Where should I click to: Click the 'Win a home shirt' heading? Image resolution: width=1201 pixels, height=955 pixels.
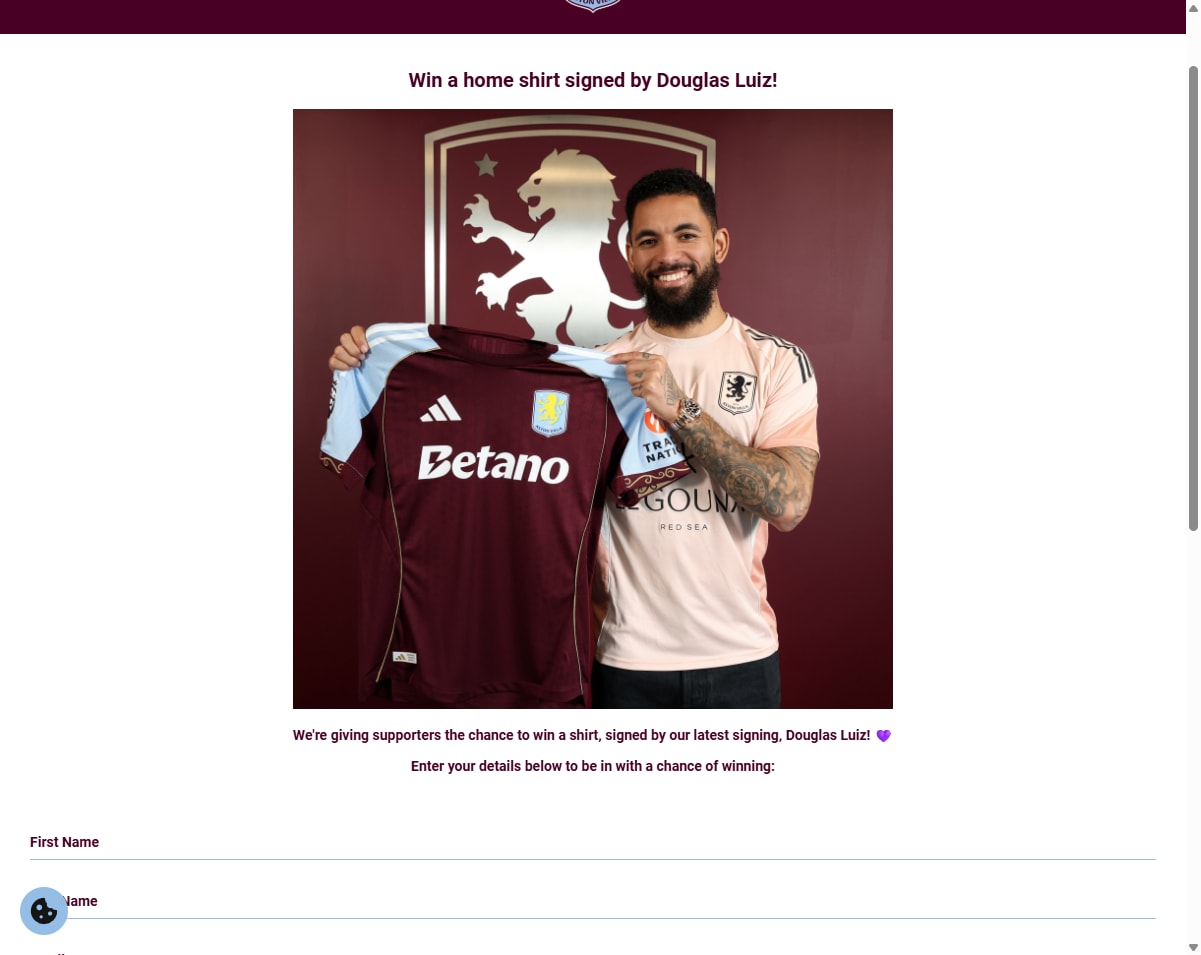coord(593,81)
